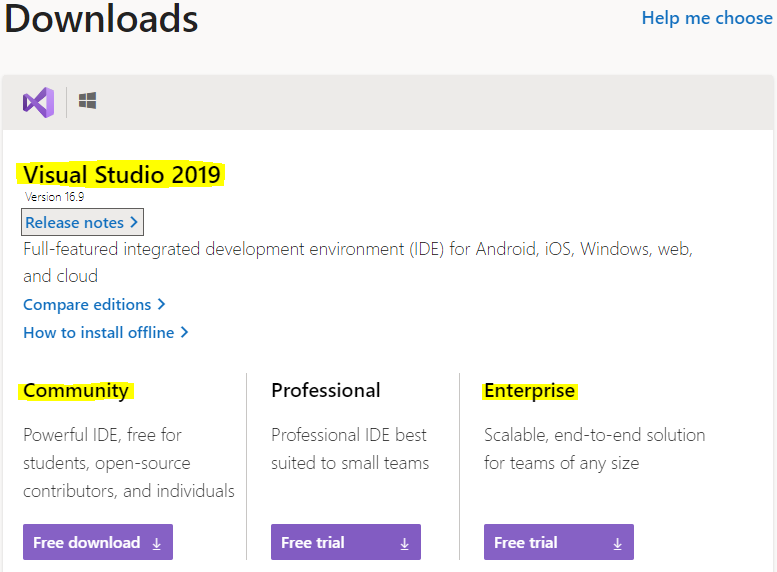Open Release notes link
This screenshot has height=572, width=777.
(82, 222)
